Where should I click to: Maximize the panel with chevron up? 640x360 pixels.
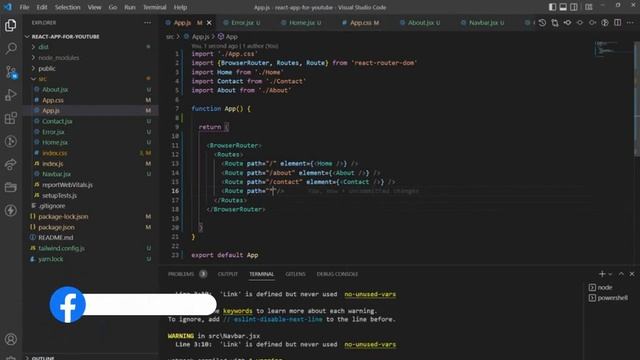tap(621, 274)
